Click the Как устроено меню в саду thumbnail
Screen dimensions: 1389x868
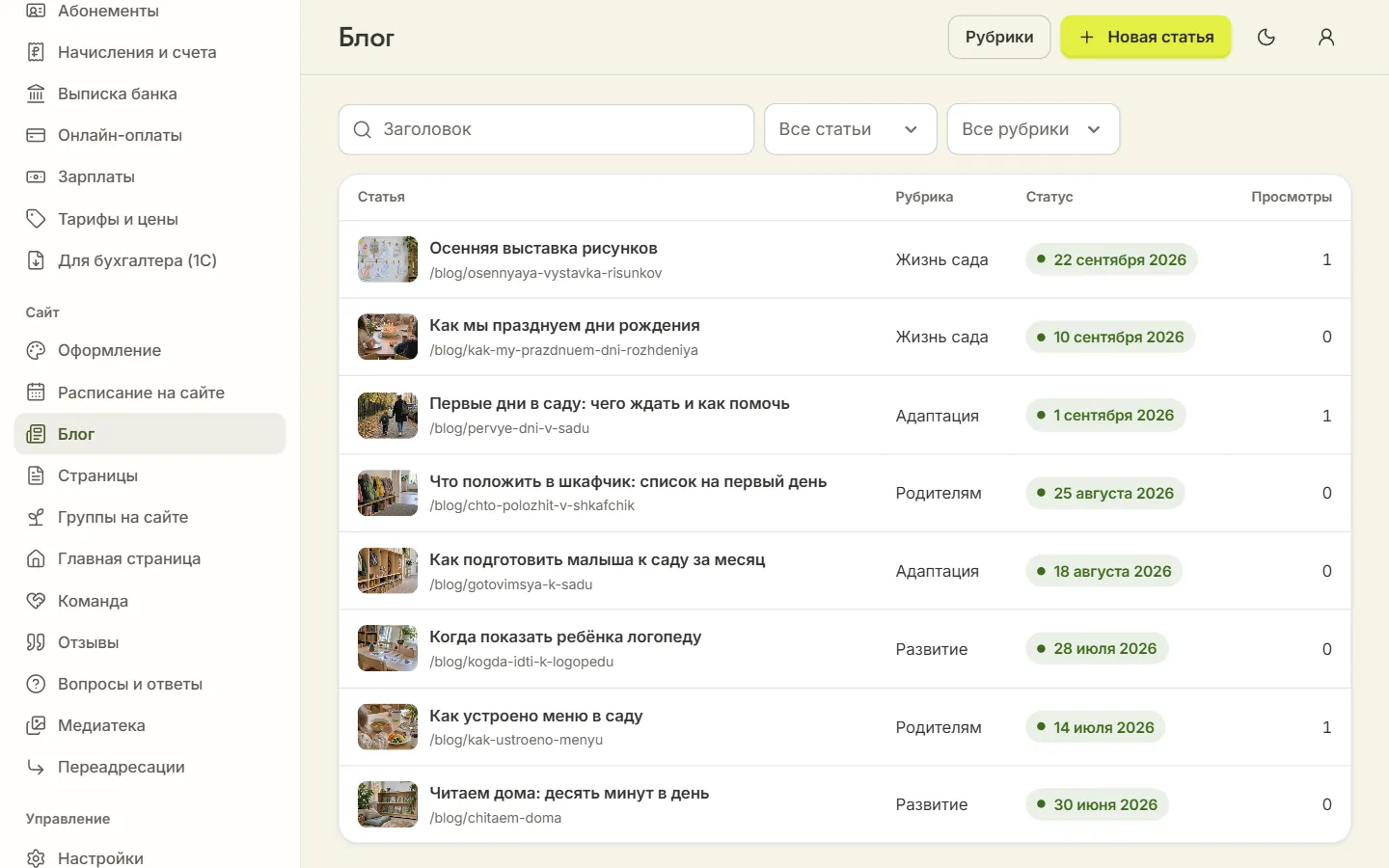pyautogui.click(x=388, y=727)
